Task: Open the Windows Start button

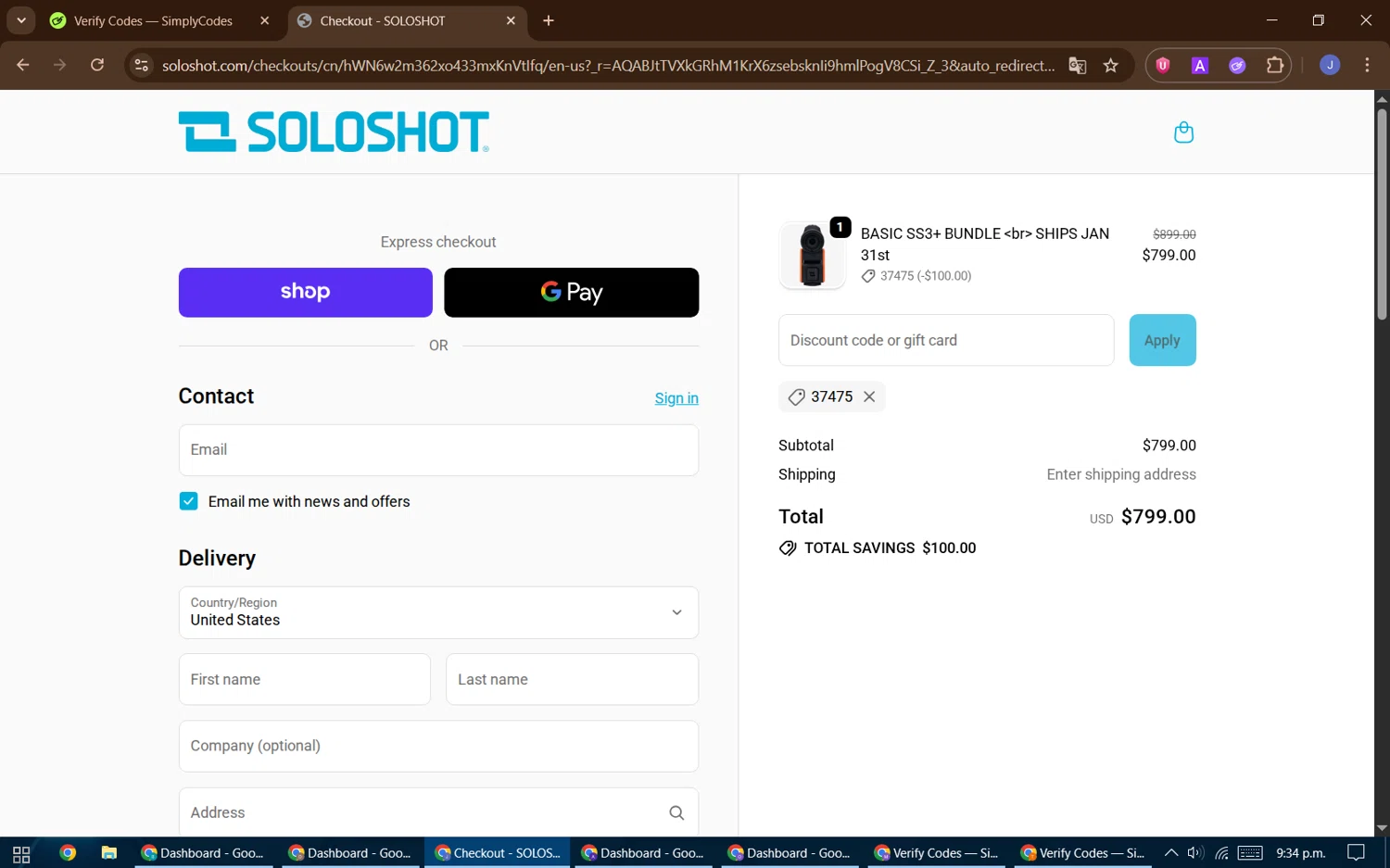Action: point(21,853)
